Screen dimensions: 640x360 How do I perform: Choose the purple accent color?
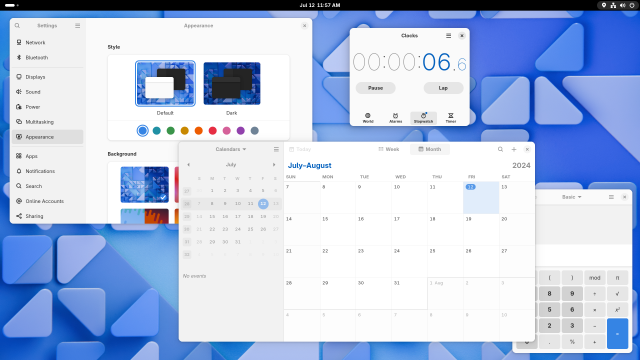coord(241,131)
